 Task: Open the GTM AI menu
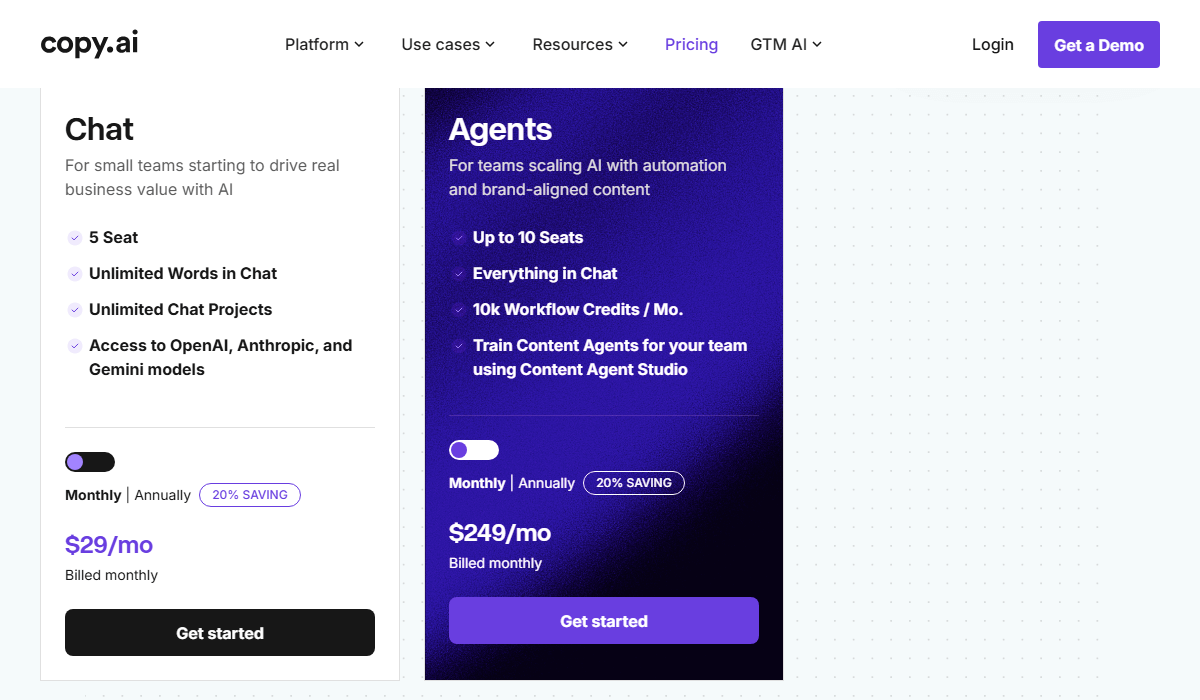tap(786, 44)
